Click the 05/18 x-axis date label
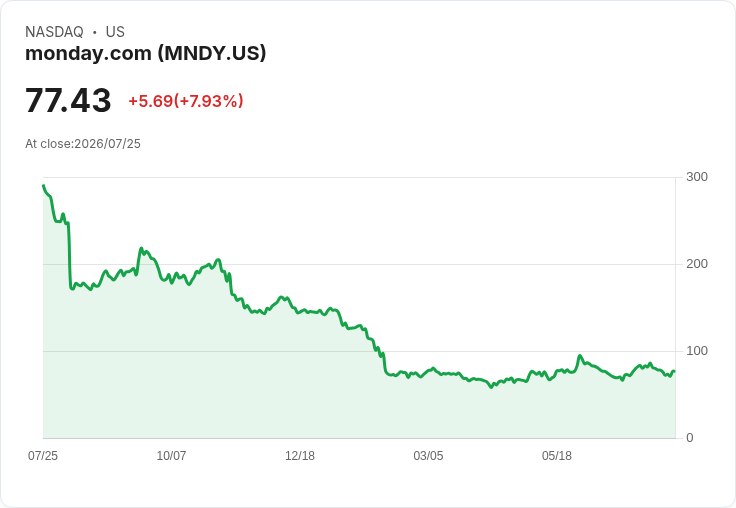 click(557, 455)
